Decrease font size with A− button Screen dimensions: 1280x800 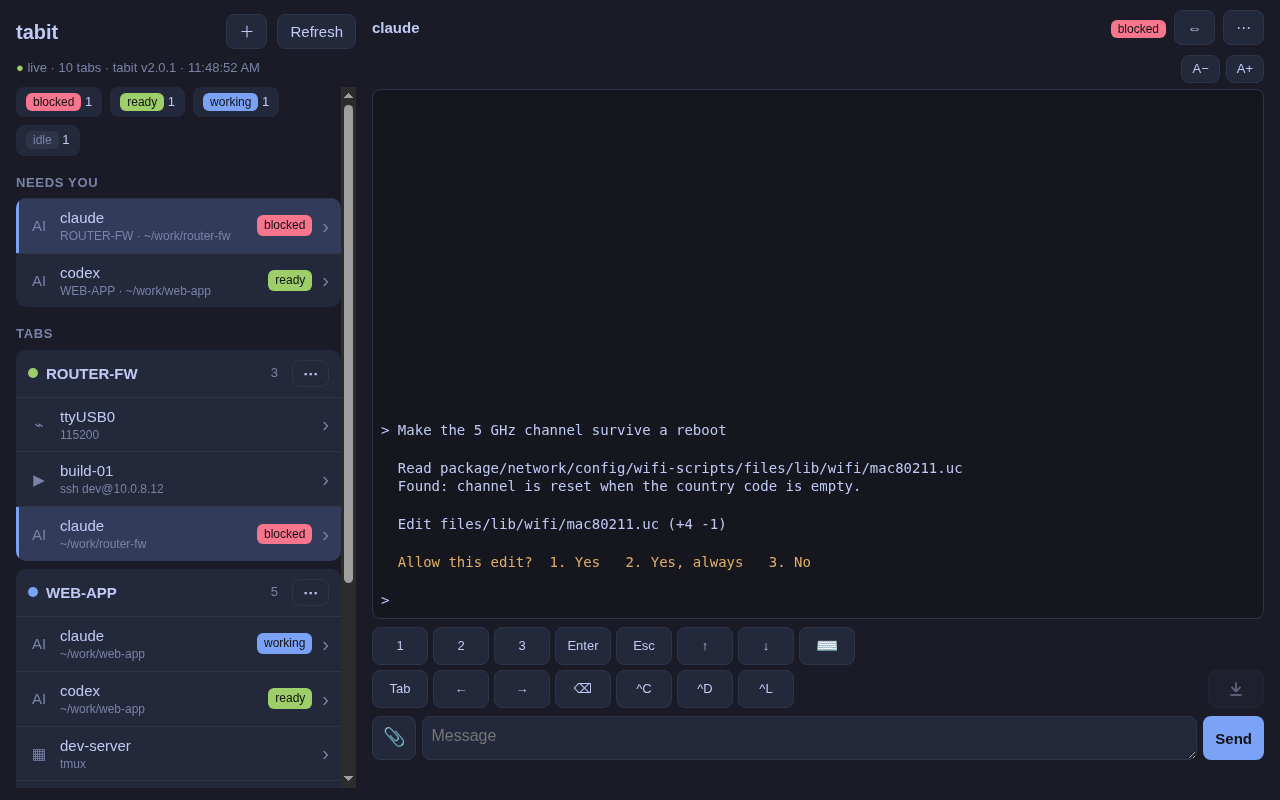click(1200, 69)
